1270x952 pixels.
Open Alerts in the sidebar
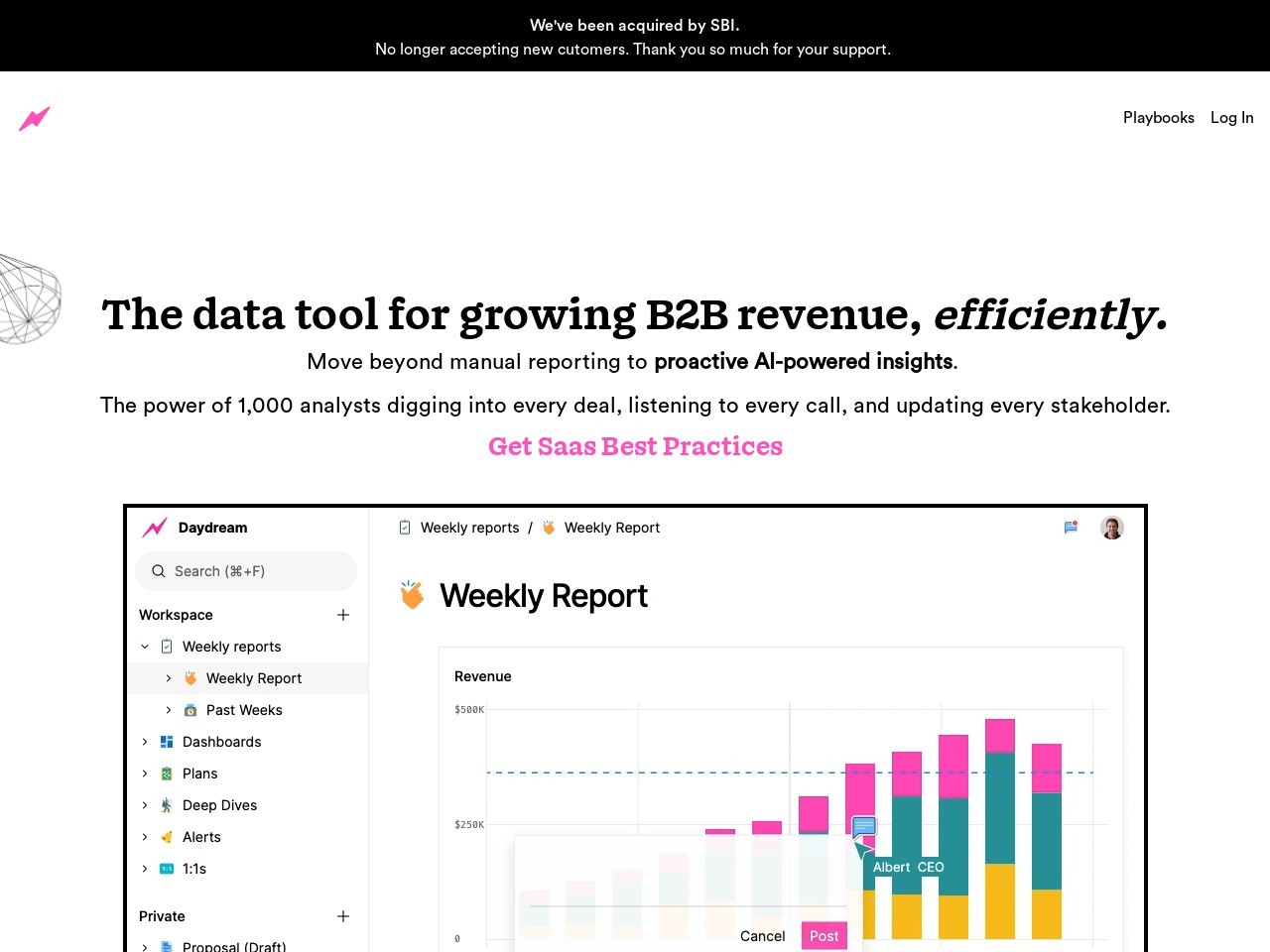[x=201, y=837]
